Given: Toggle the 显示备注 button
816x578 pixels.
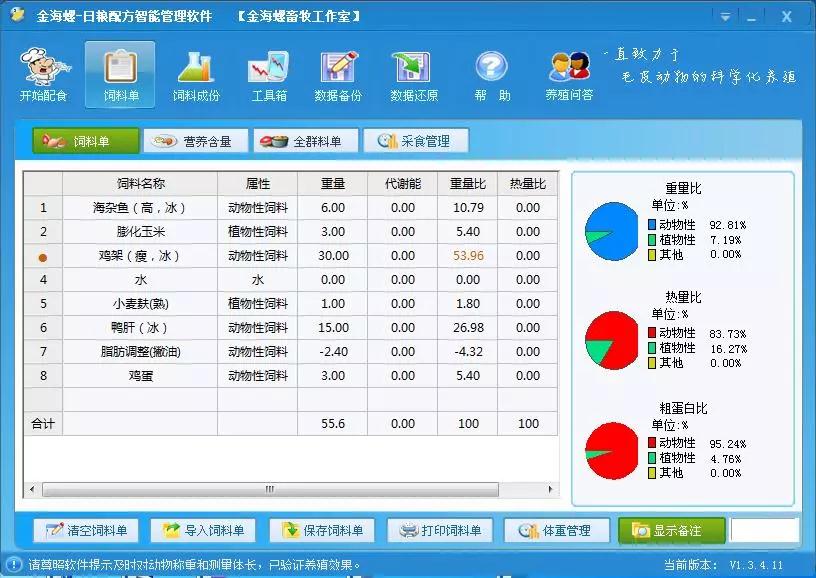Looking at the screenshot, I should [671, 531].
